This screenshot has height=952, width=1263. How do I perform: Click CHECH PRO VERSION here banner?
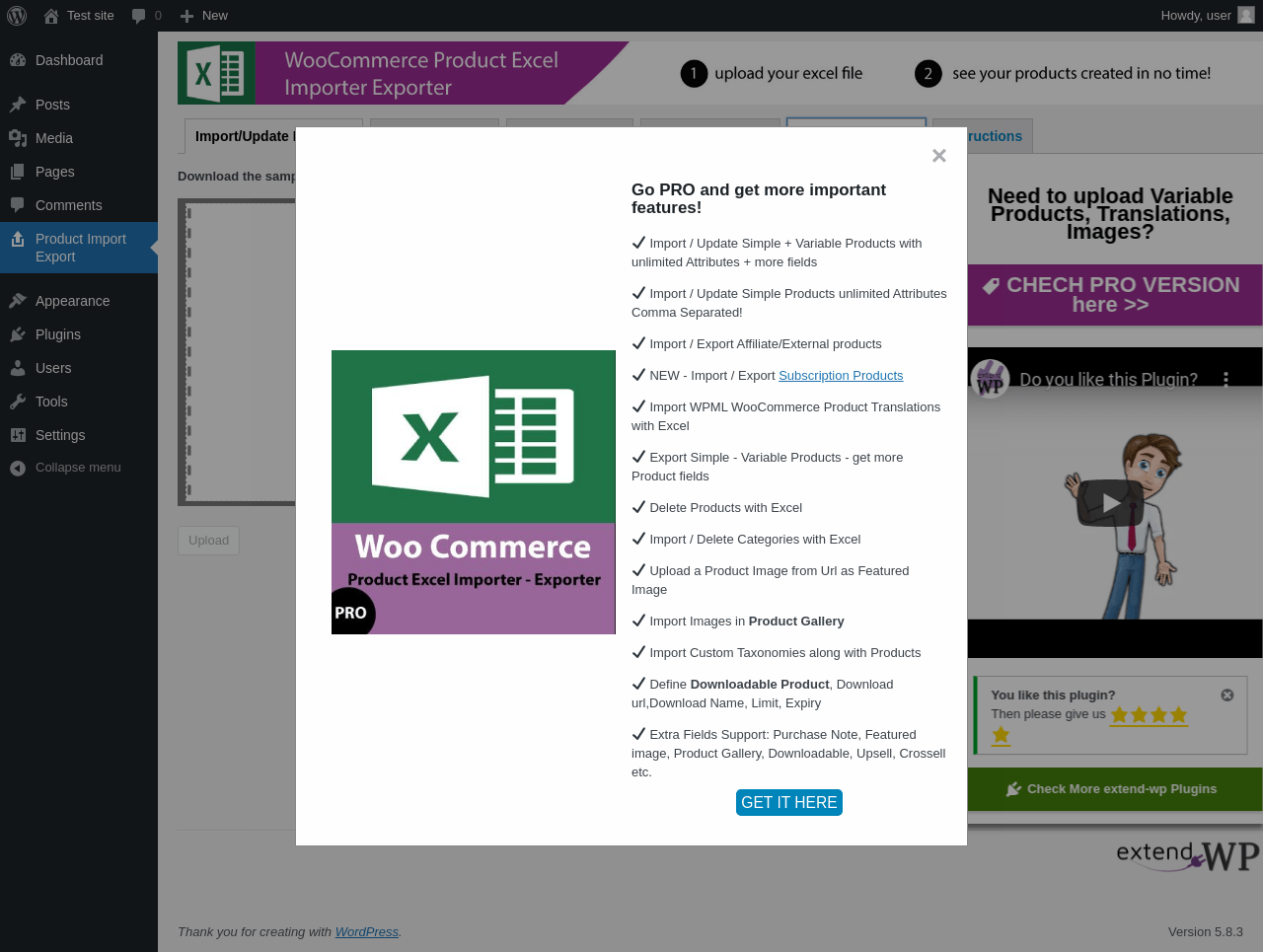(1115, 295)
